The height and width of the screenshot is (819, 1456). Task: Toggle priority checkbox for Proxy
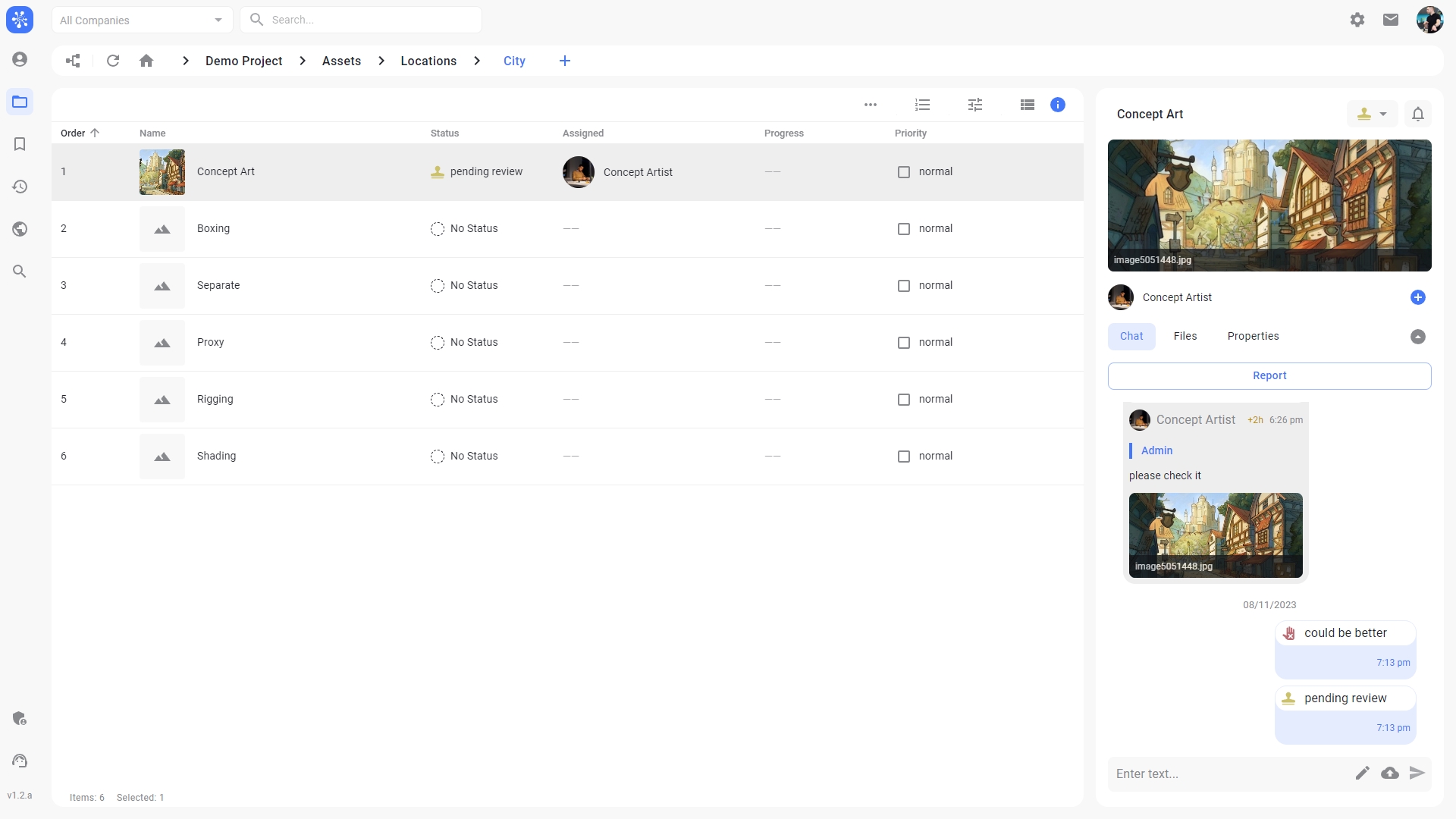pyautogui.click(x=904, y=343)
